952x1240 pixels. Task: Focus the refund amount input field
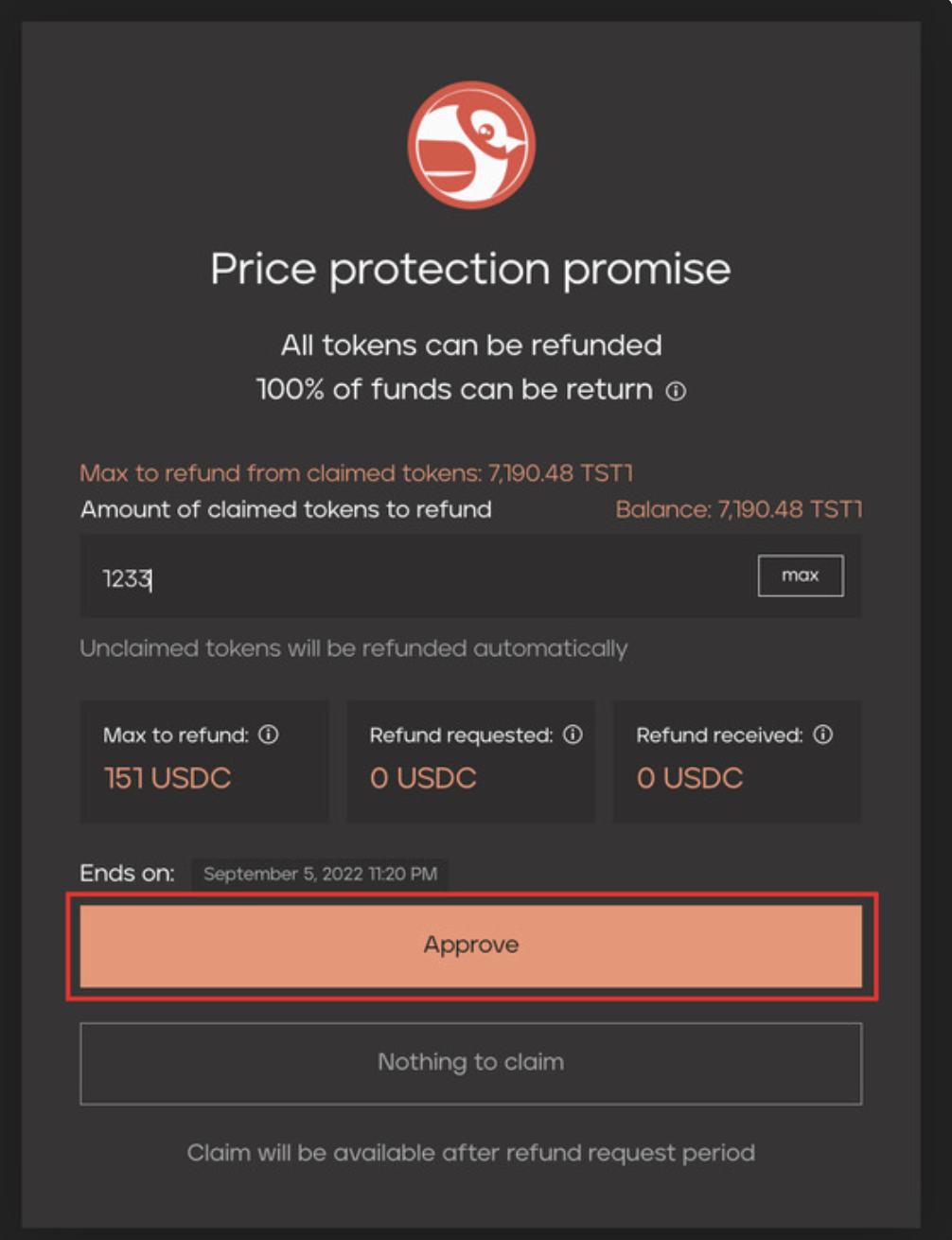(416, 577)
